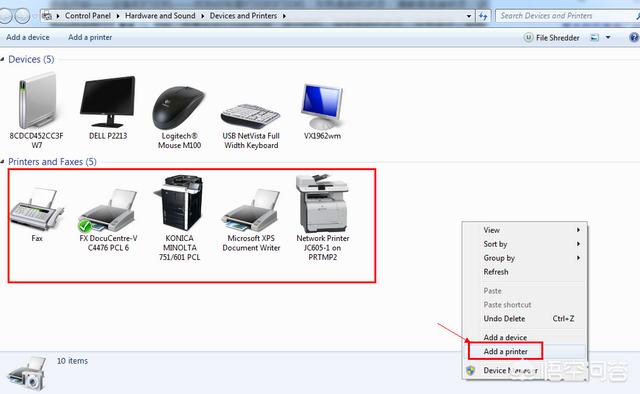Open the Group by submenu
The image size is (640, 394).
(x=524, y=258)
